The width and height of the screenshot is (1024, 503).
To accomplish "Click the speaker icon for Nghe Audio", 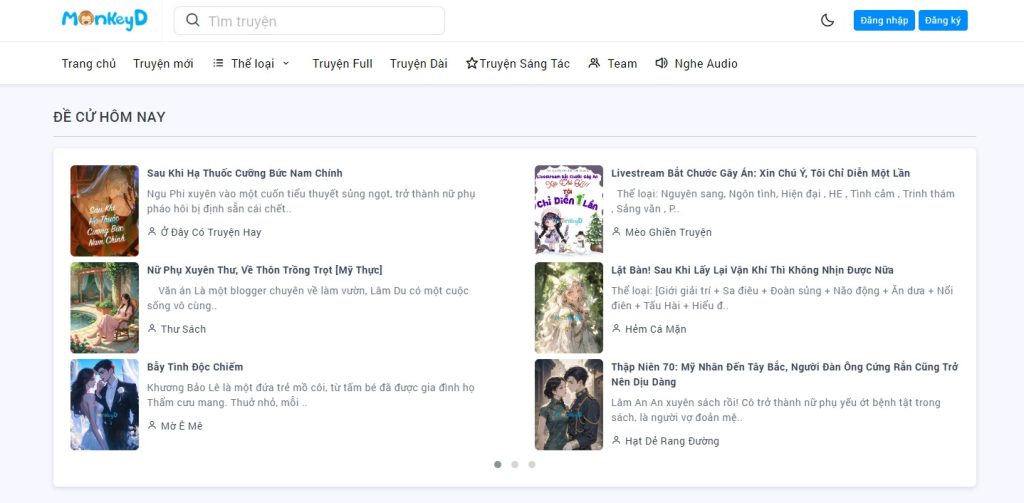I will (661, 63).
